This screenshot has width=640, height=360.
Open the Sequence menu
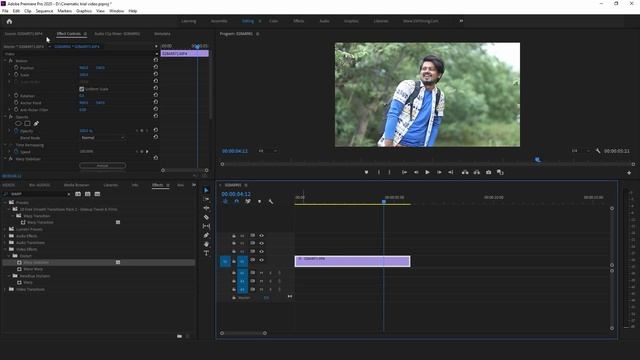(44, 11)
